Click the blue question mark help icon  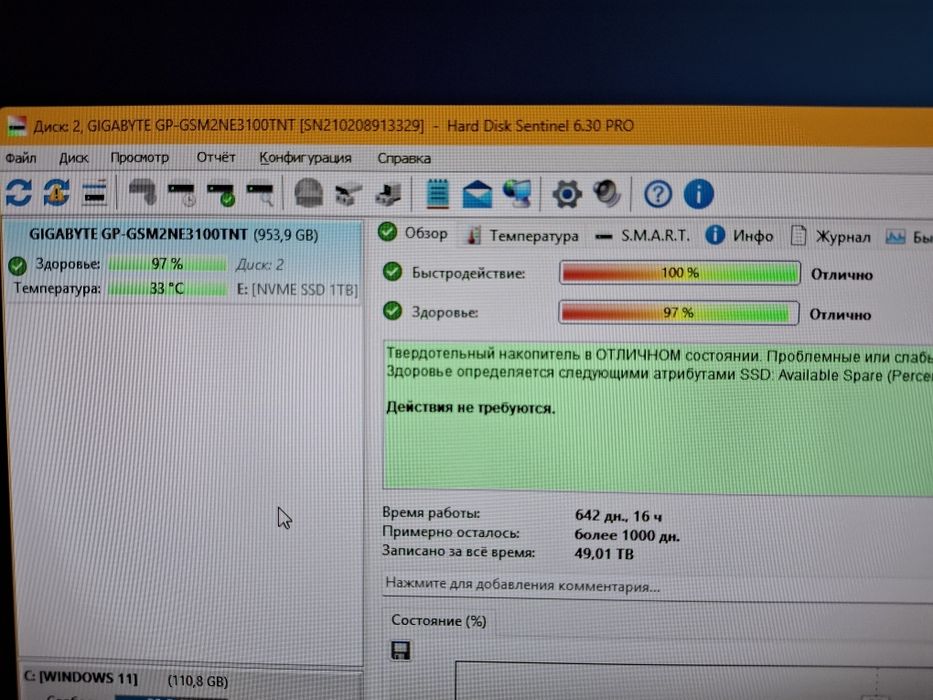click(658, 194)
